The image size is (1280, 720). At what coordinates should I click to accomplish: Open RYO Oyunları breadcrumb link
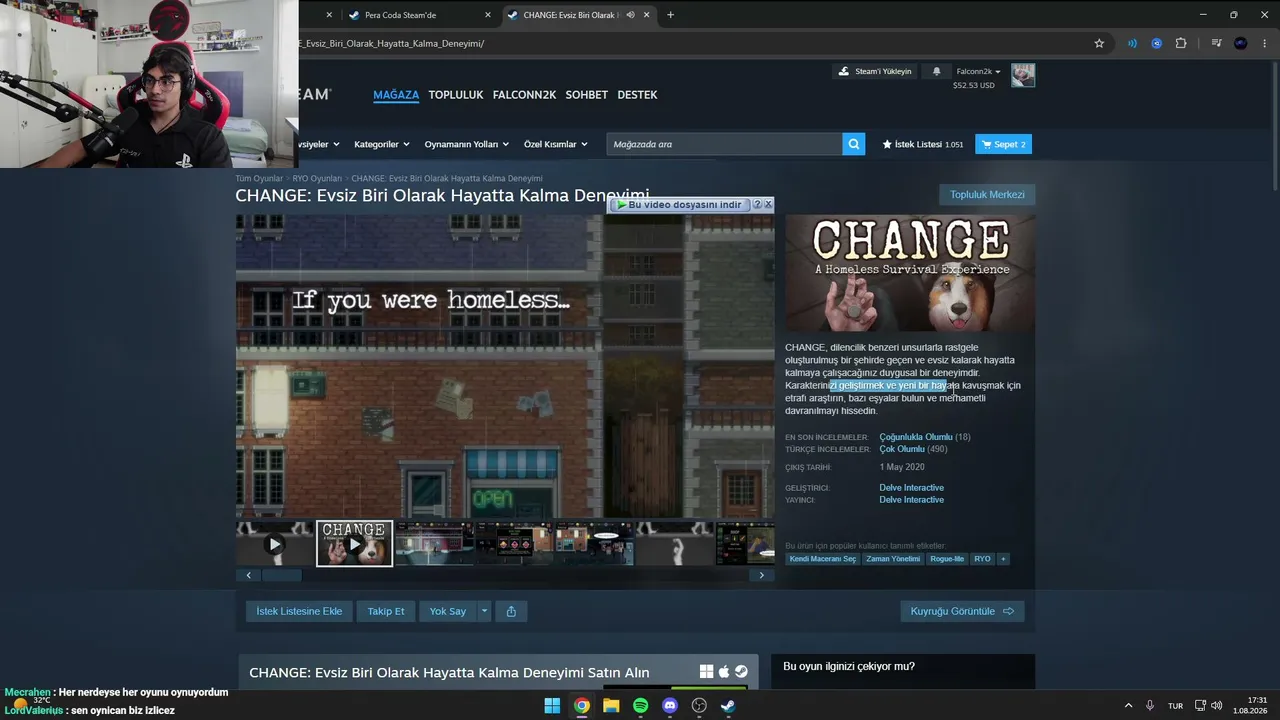pyautogui.click(x=317, y=178)
